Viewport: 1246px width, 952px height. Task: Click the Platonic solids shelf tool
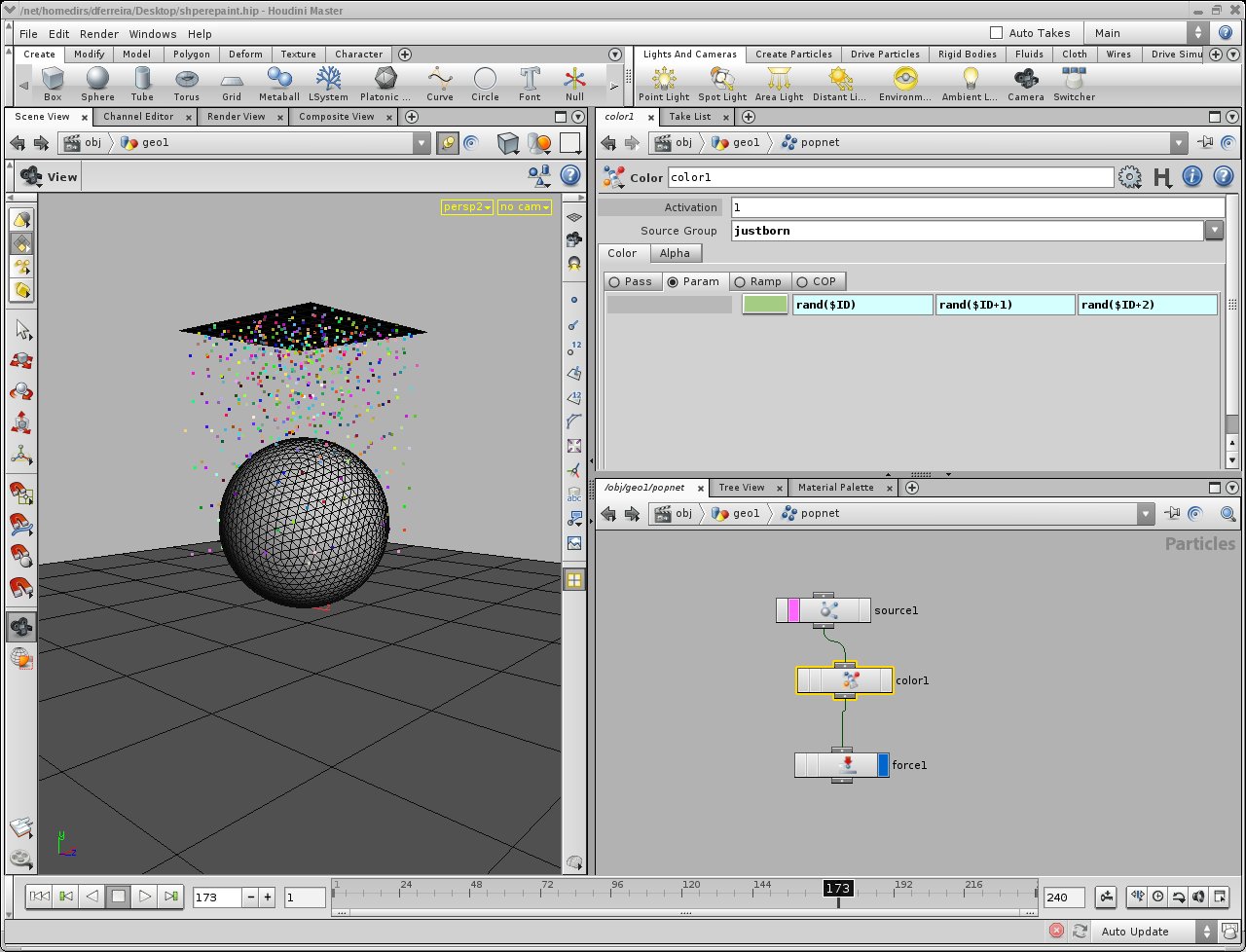pos(385,84)
